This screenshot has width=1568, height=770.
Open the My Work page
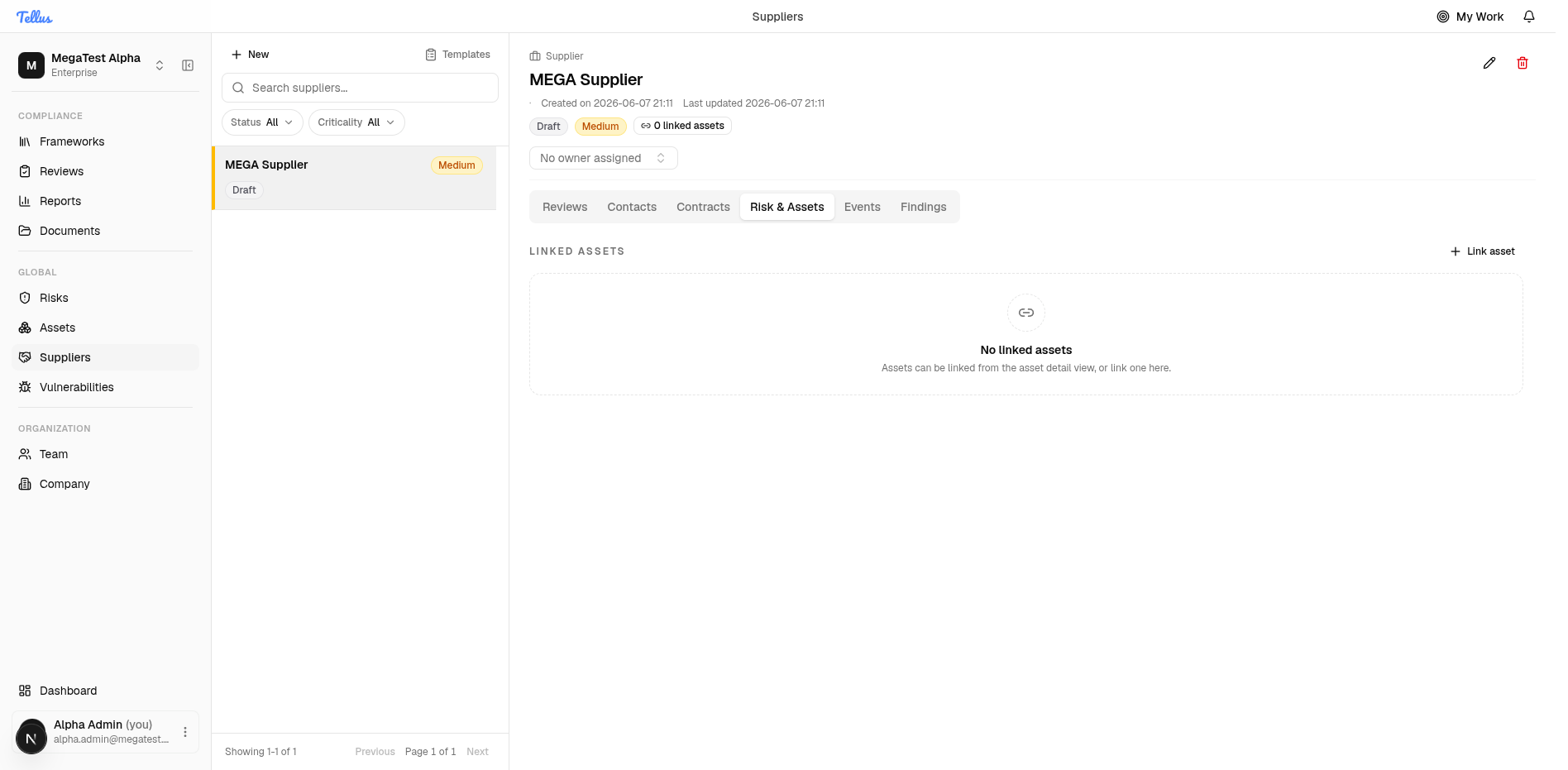[x=1470, y=17]
